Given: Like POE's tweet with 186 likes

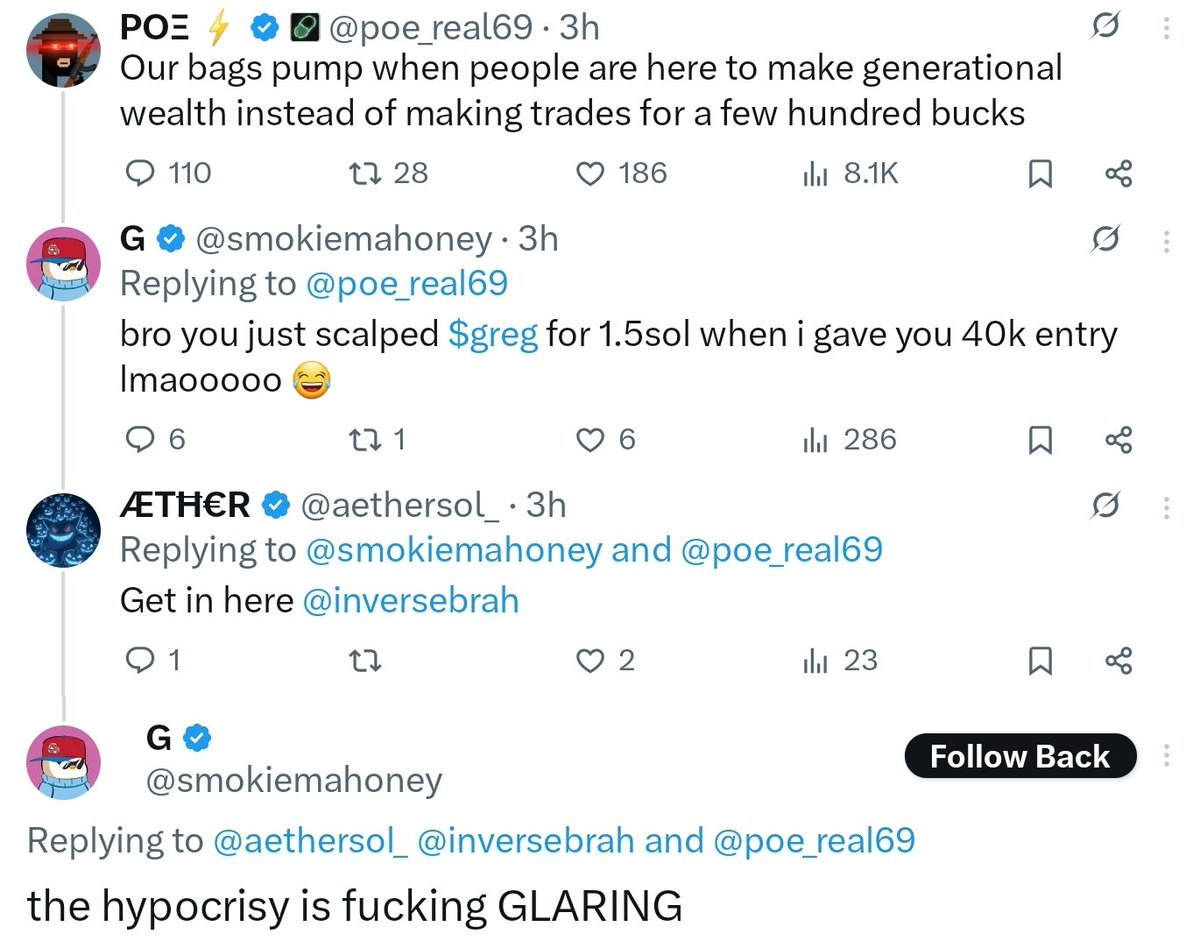Looking at the screenshot, I should pos(591,174).
